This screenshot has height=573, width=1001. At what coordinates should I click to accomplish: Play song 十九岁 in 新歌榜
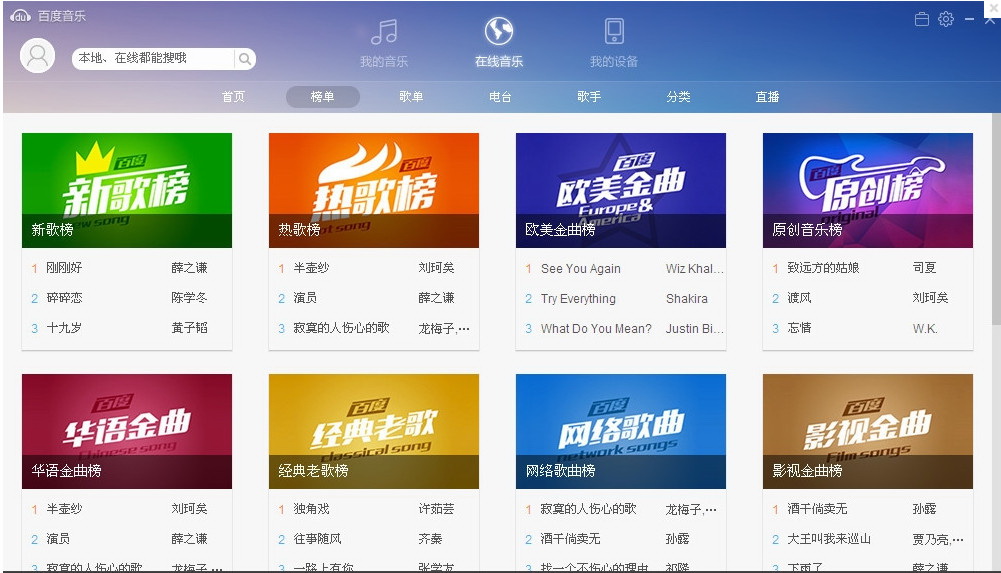64,328
